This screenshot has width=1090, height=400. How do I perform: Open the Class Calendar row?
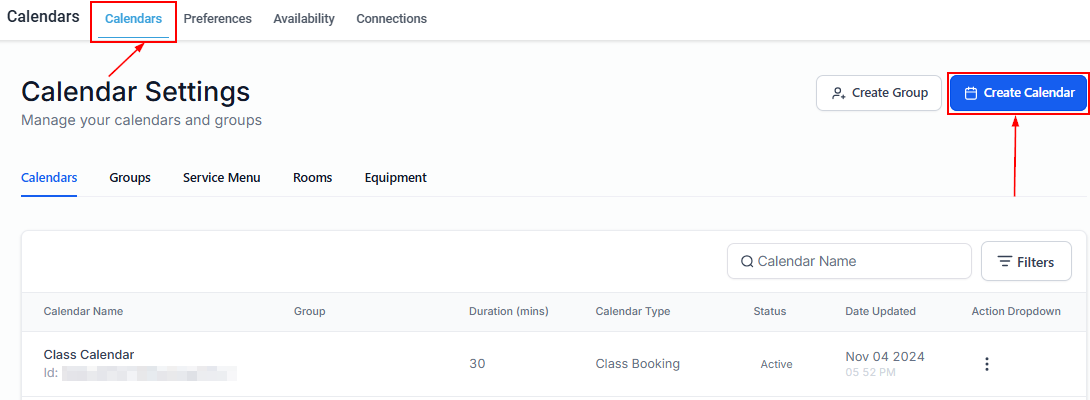(89, 355)
